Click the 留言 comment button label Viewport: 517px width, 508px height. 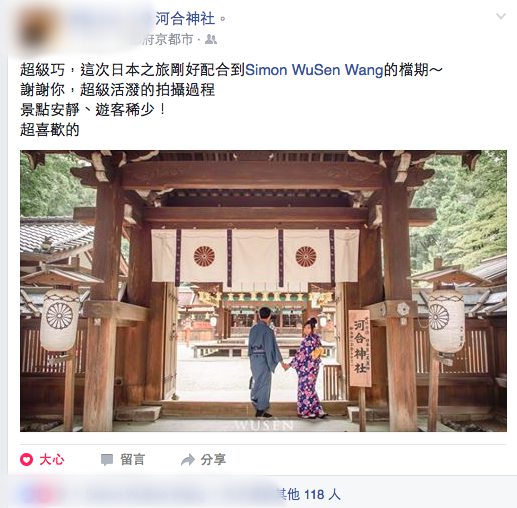pyautogui.click(x=132, y=460)
